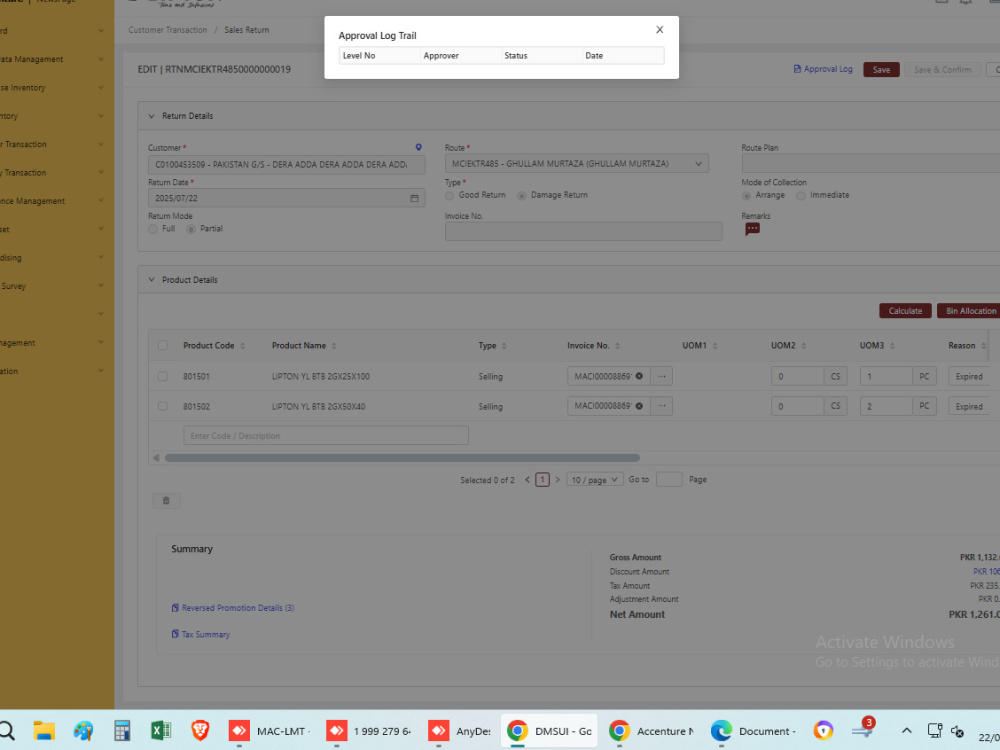Select the Full return mode radio

point(153,229)
